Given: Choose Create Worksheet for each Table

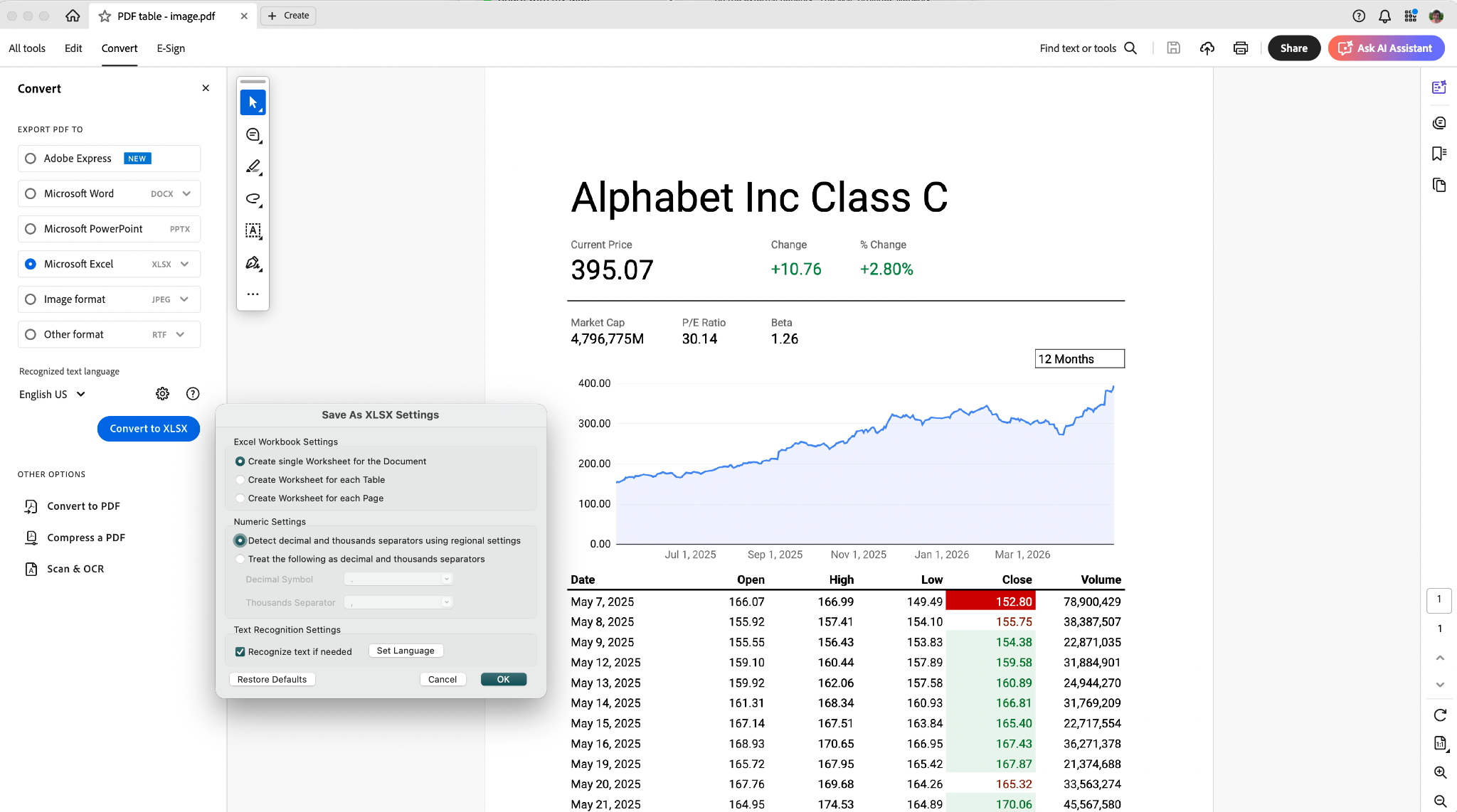Looking at the screenshot, I should pos(240,480).
